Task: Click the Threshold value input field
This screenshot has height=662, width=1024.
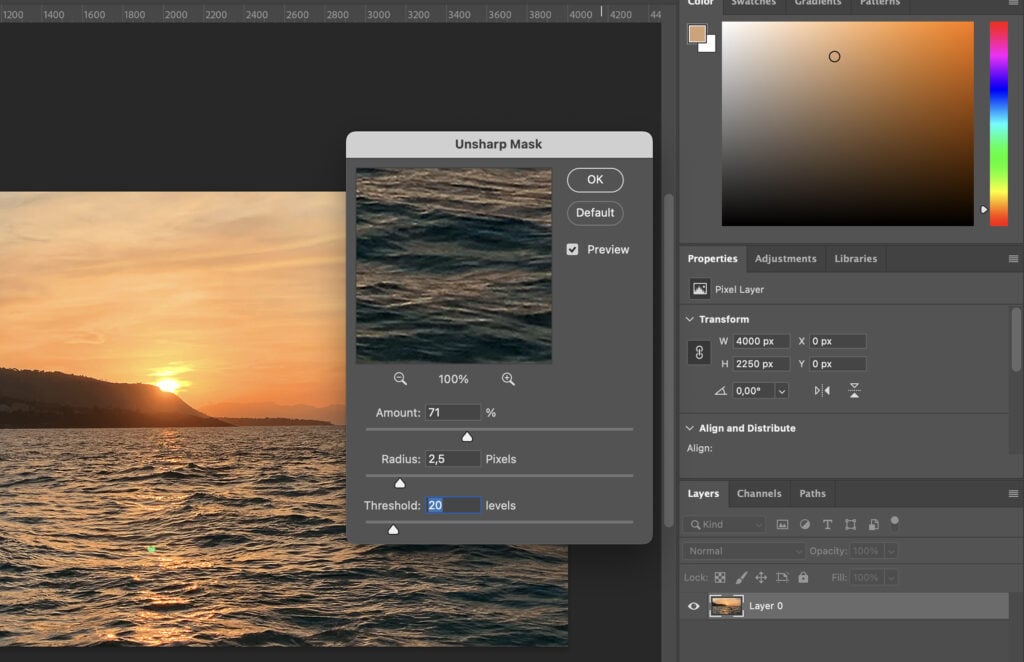Action: [x=452, y=505]
